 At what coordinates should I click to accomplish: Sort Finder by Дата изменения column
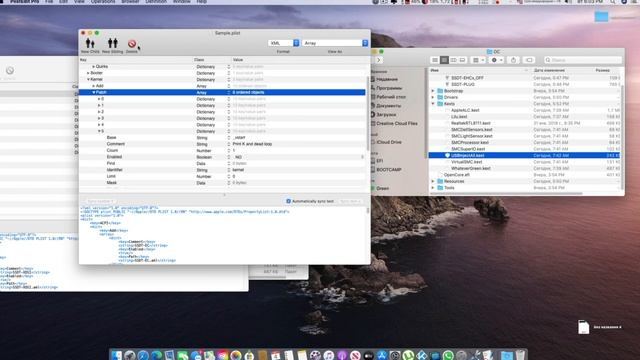(549, 70)
